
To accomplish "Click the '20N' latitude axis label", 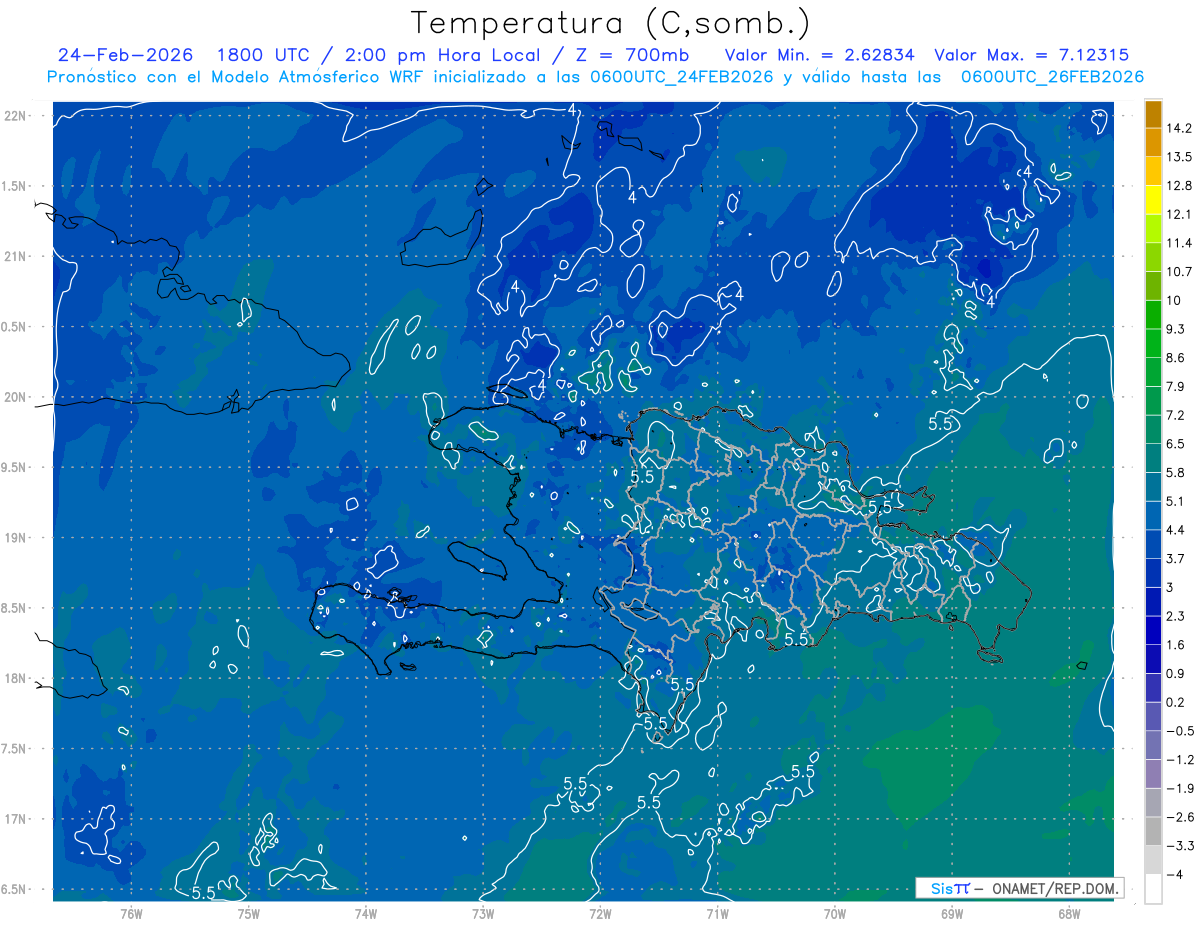I will [16, 397].
